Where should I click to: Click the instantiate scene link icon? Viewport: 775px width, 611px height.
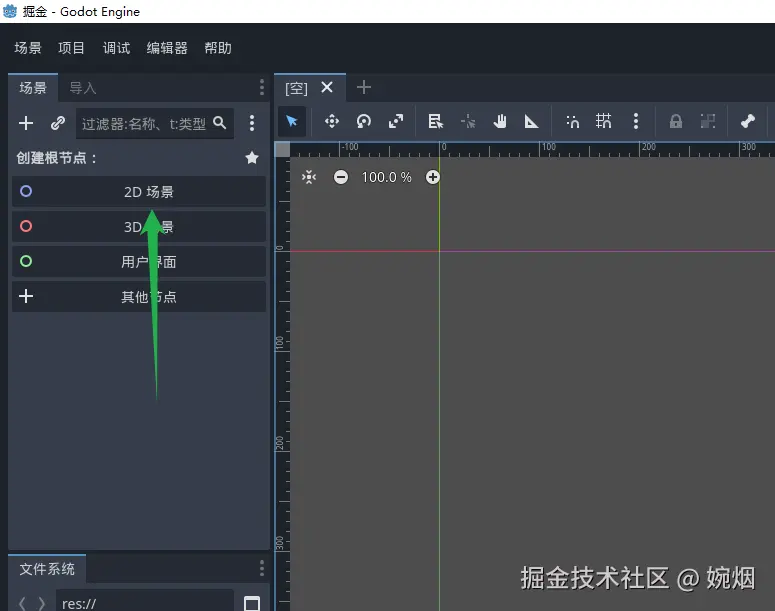pos(58,123)
